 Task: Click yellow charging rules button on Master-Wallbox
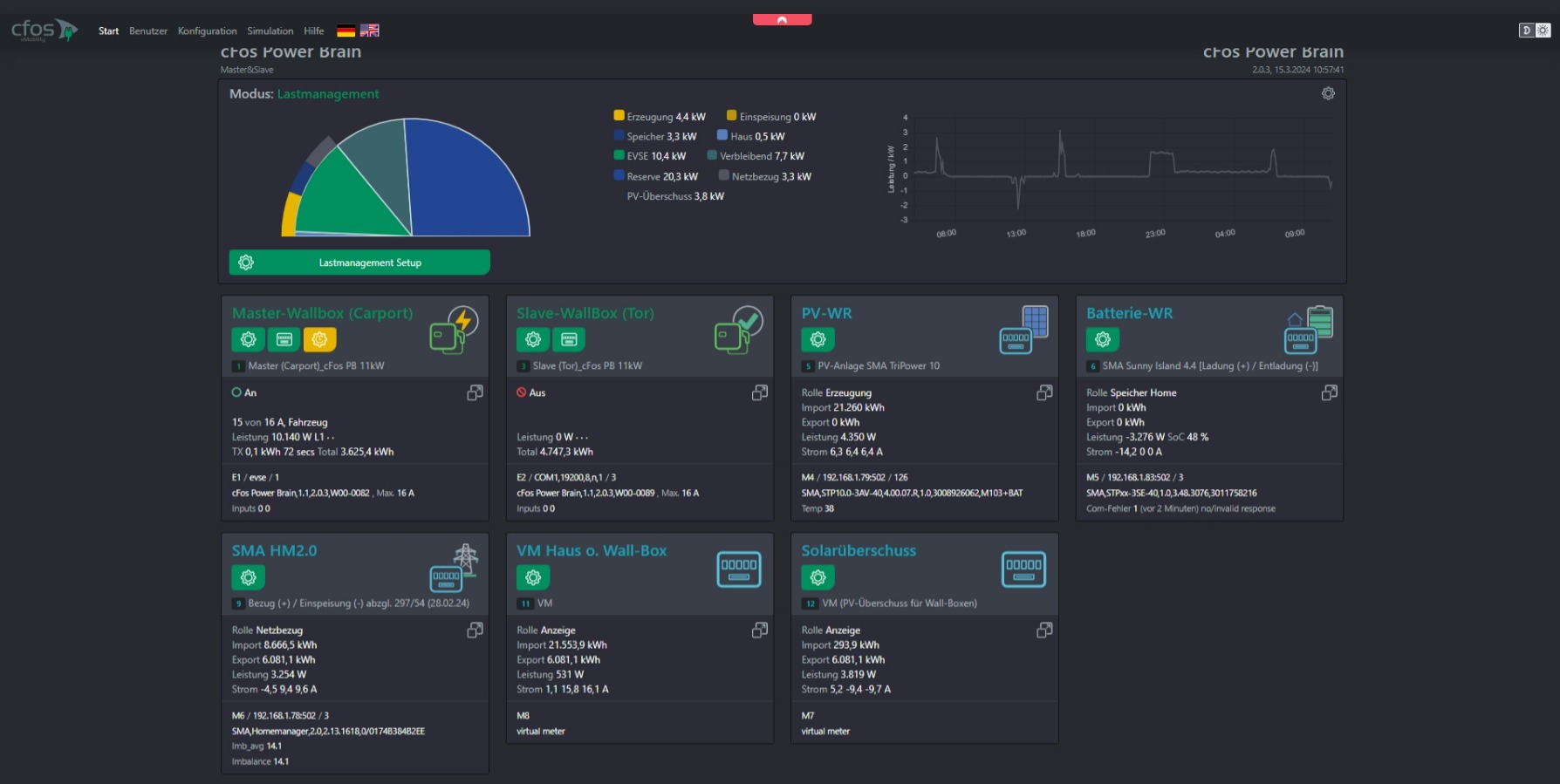pyautogui.click(x=319, y=339)
